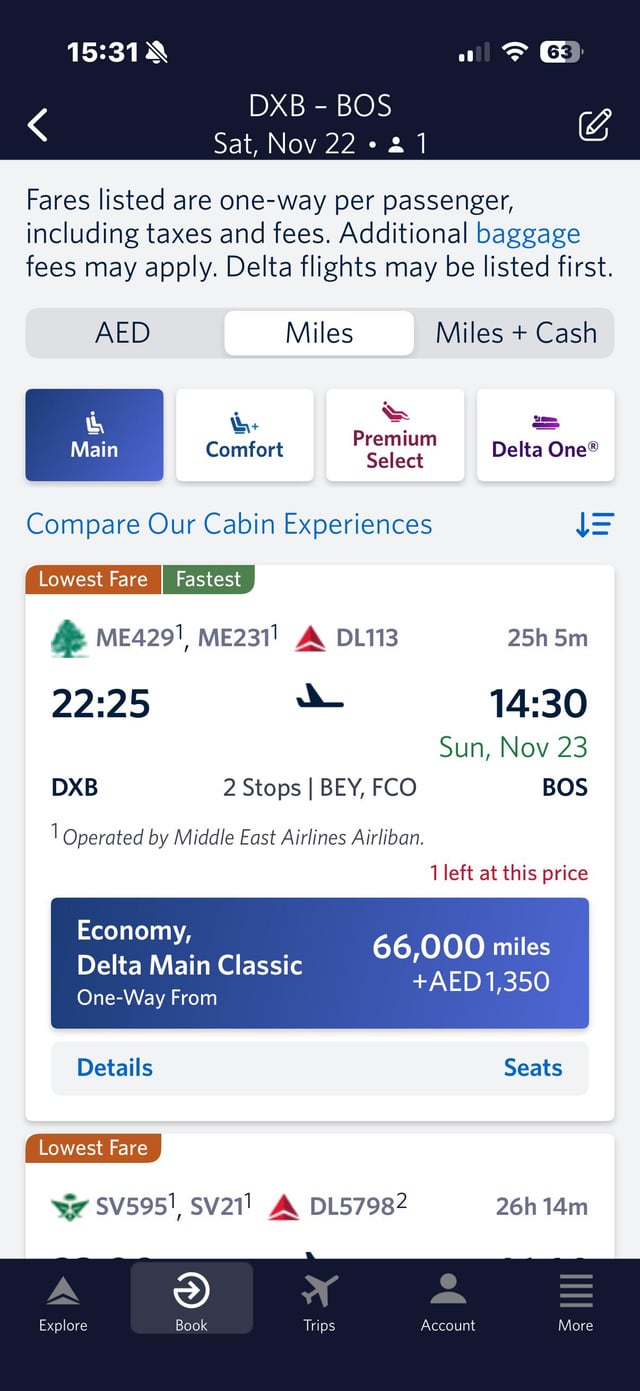Select the Miles fare option
Screen dimensions: 640x1391
click(319, 333)
